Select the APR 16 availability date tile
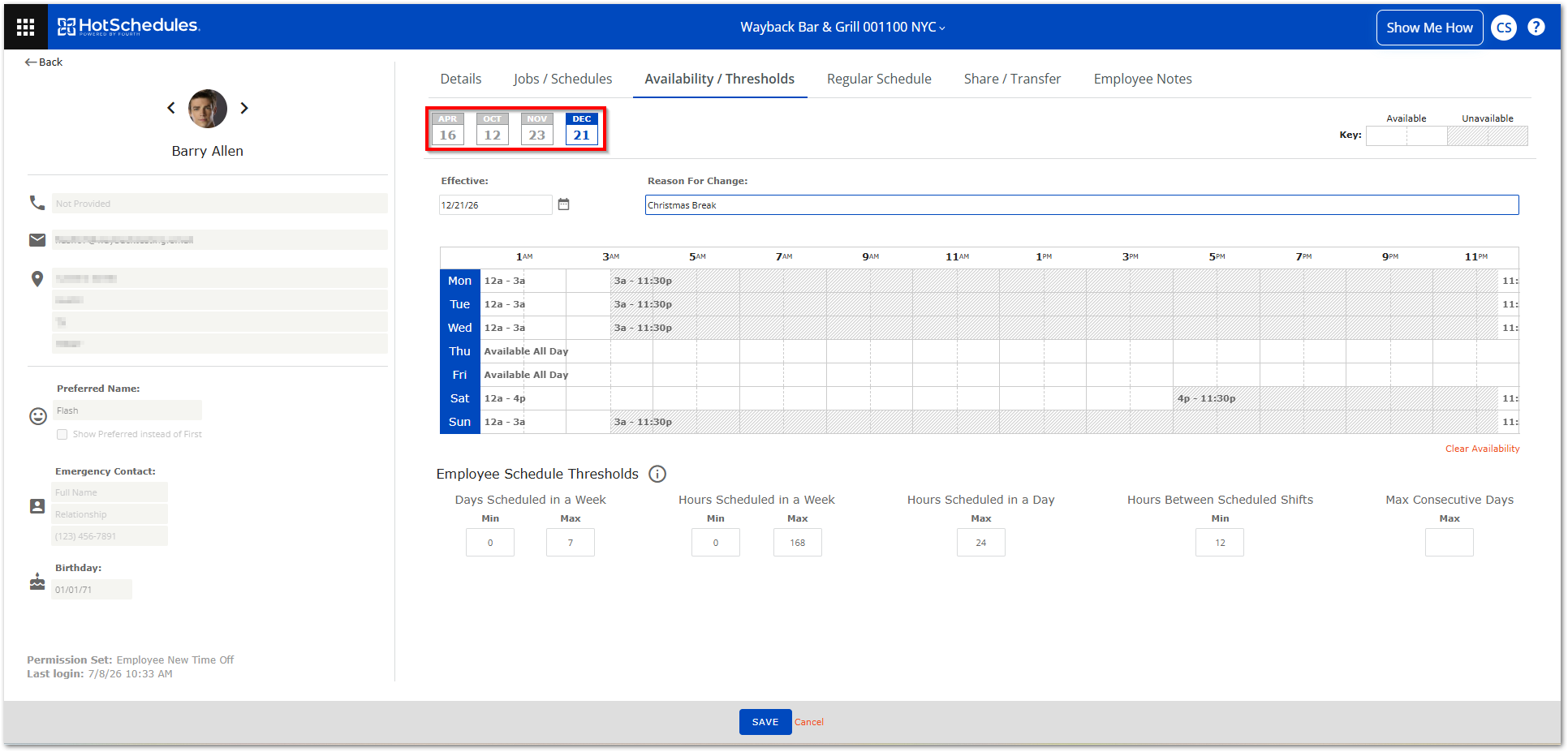This screenshot has width=1568, height=752. pyautogui.click(x=447, y=129)
